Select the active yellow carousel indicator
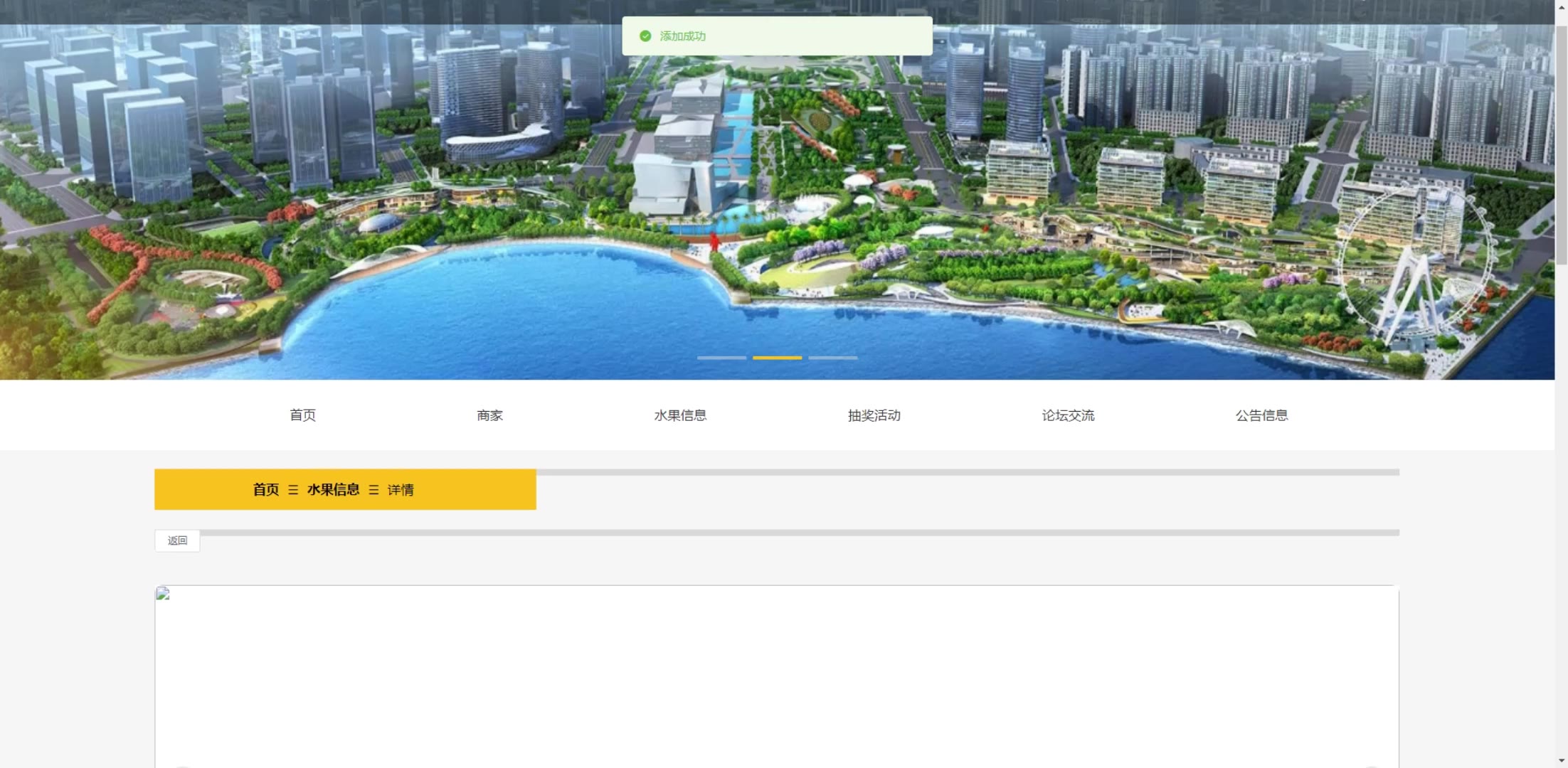This screenshot has width=1568, height=768. pos(777,358)
